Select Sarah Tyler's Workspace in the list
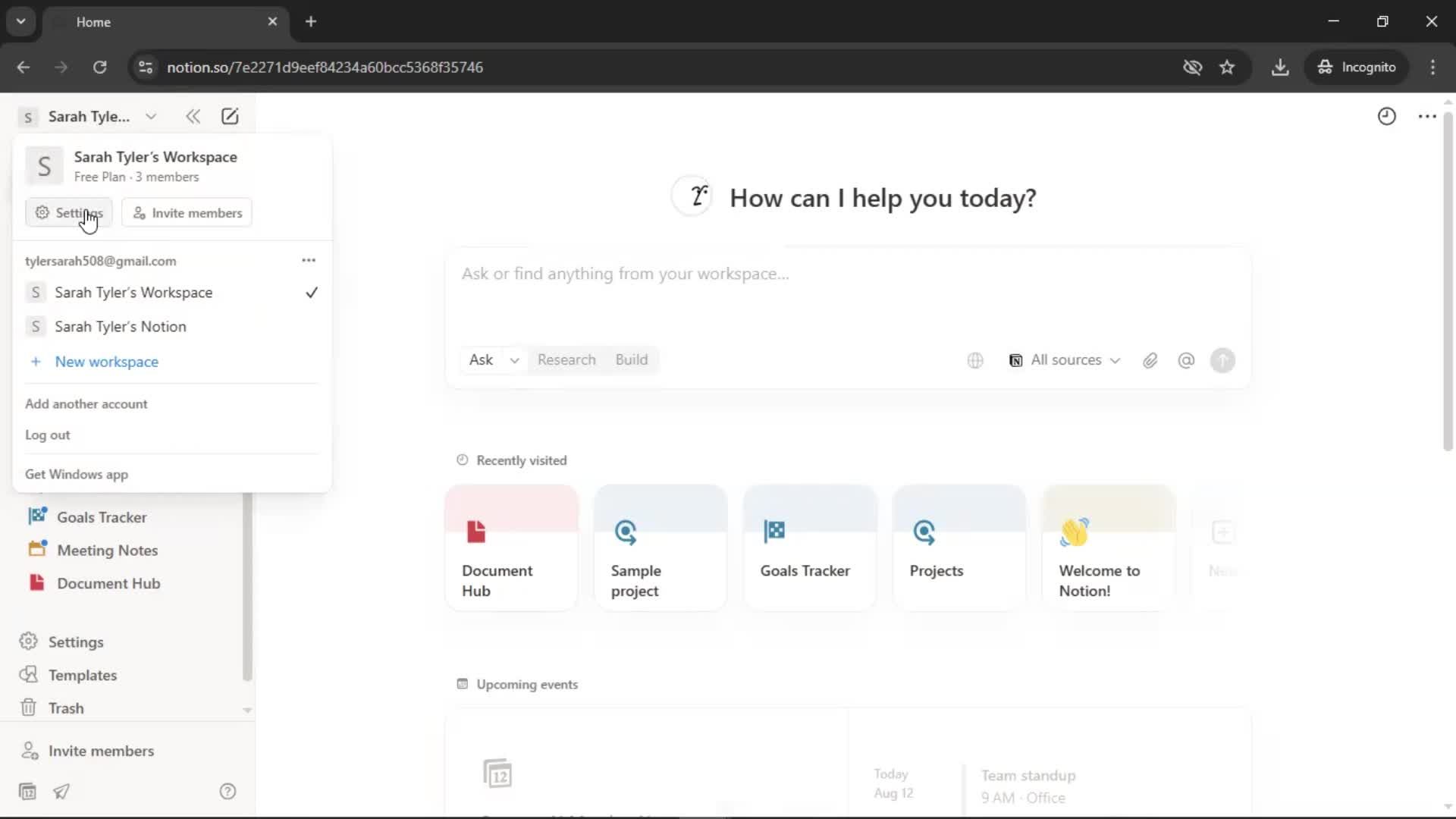This screenshot has width=1456, height=819. point(172,293)
